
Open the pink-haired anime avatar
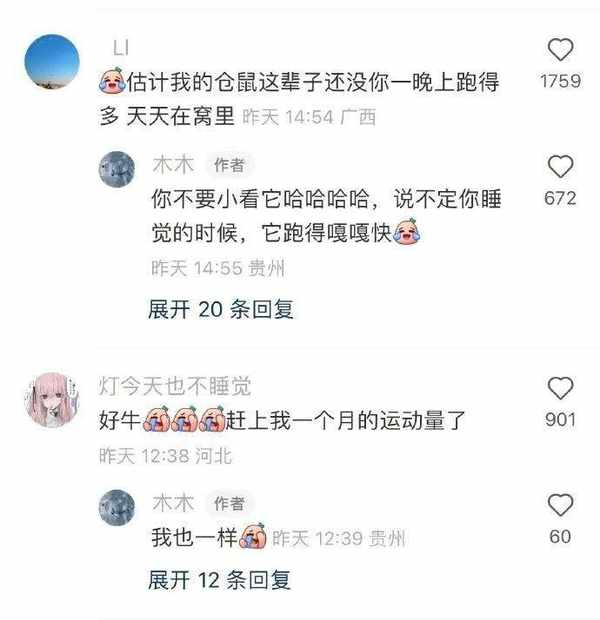[52, 400]
